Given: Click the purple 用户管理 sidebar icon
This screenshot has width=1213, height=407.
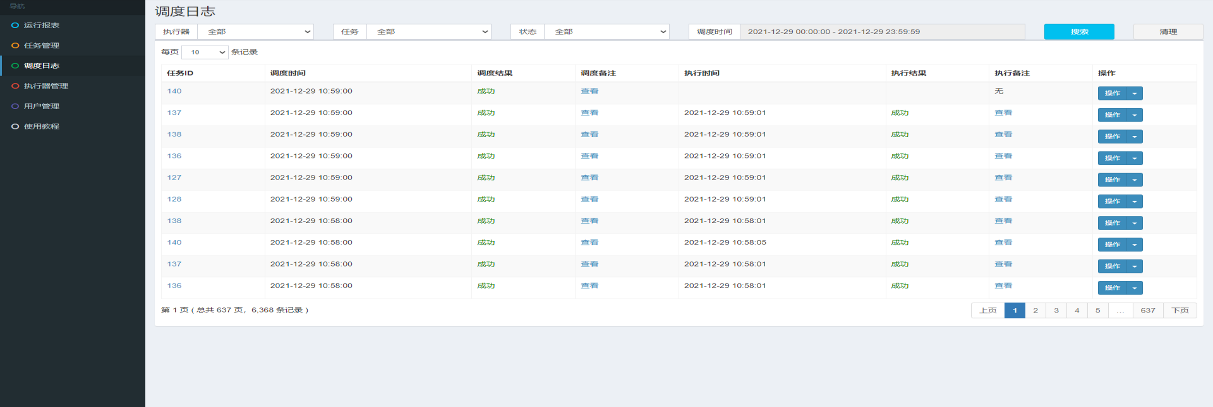Looking at the screenshot, I should (14, 106).
